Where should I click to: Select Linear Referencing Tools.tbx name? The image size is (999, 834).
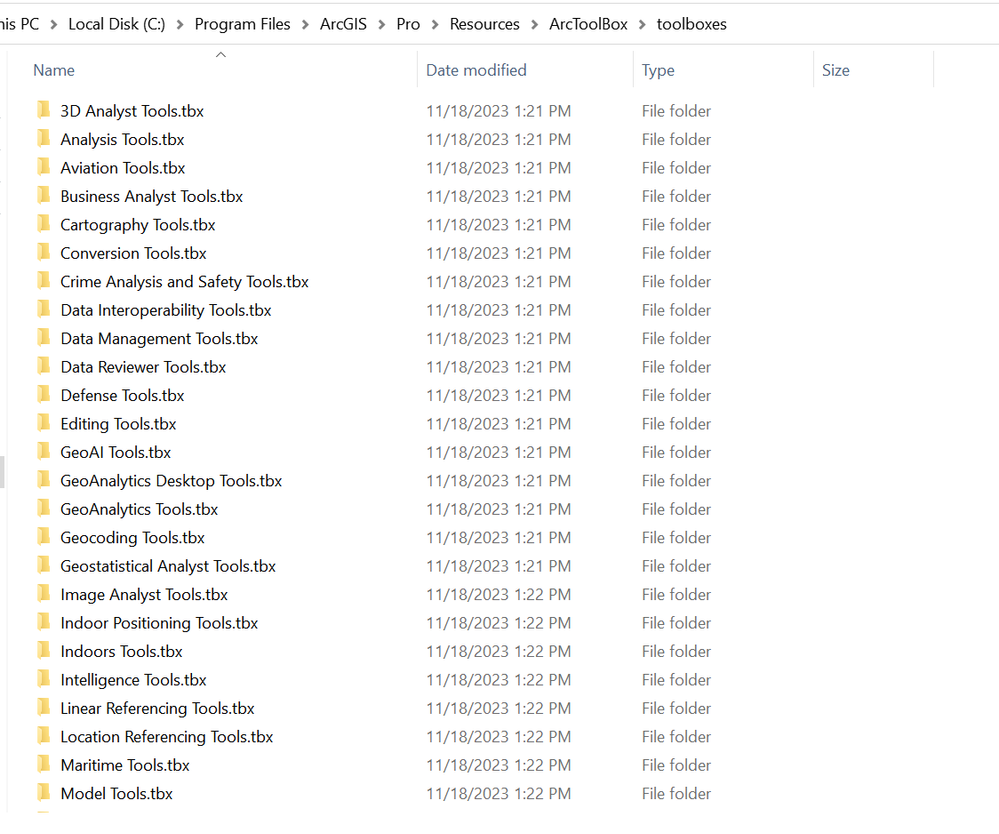coord(157,708)
